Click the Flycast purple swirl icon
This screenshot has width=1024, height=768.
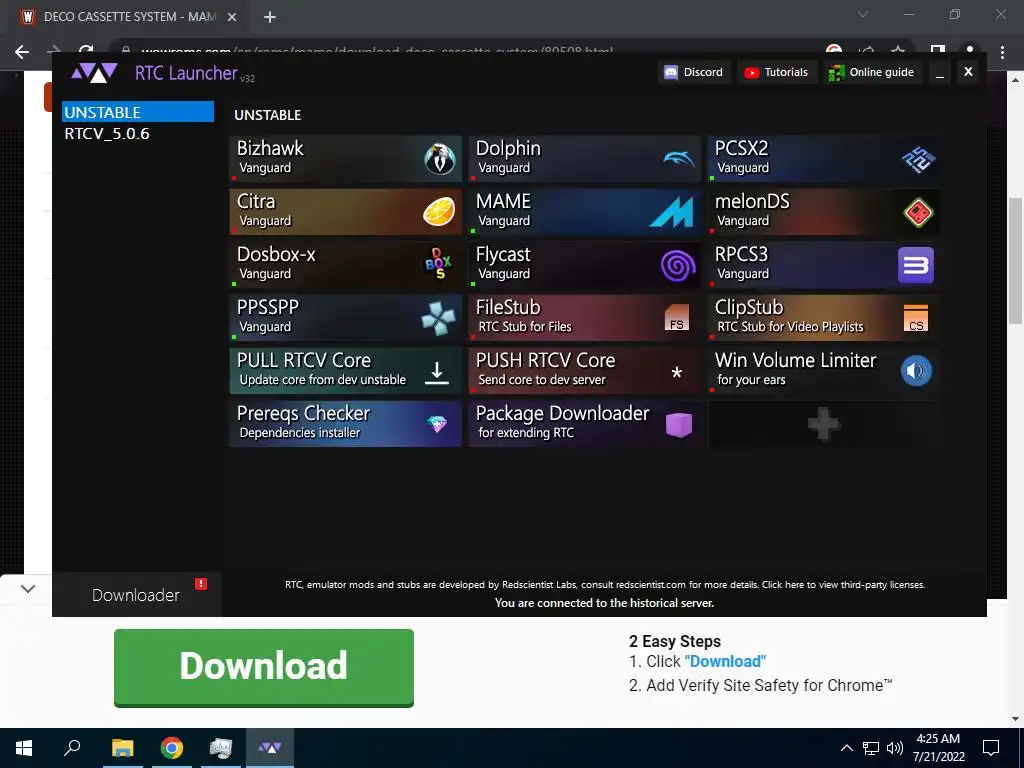pos(678,265)
